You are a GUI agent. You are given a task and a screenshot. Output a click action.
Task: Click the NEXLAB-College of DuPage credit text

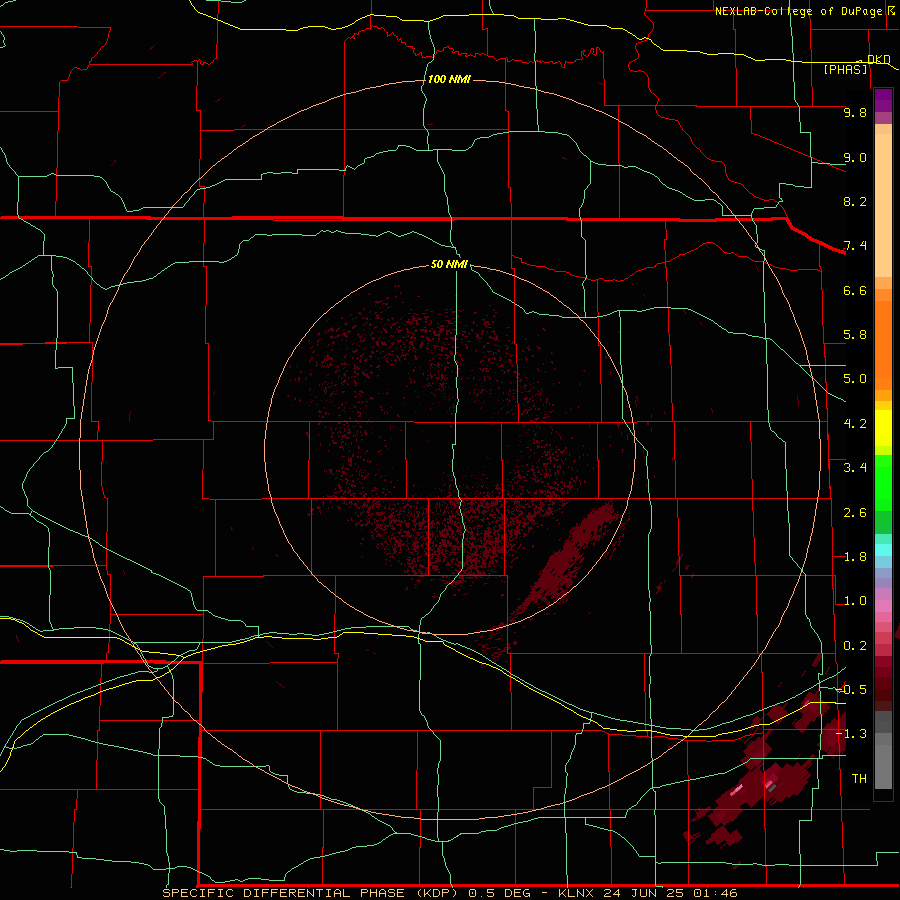tap(800, 11)
